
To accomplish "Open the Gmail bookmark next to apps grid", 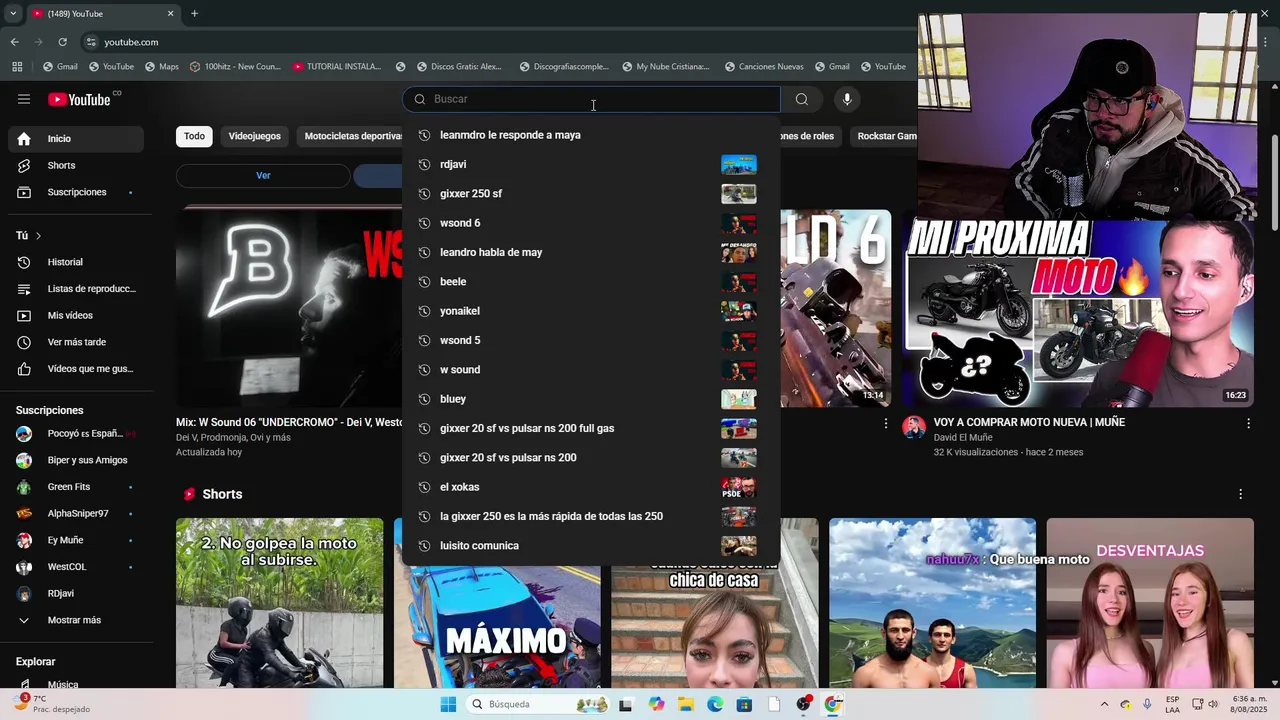I will 60,67.
